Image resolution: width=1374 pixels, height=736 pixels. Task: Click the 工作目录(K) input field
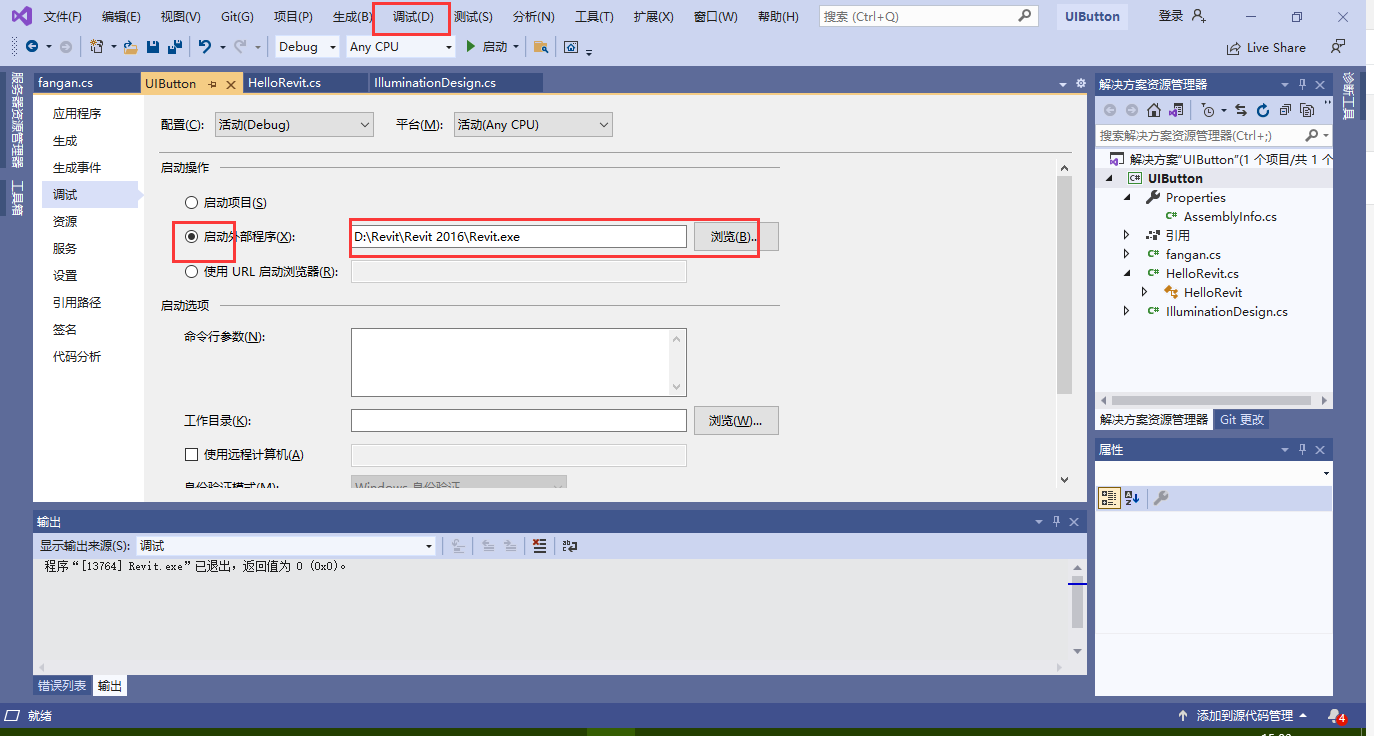(519, 421)
